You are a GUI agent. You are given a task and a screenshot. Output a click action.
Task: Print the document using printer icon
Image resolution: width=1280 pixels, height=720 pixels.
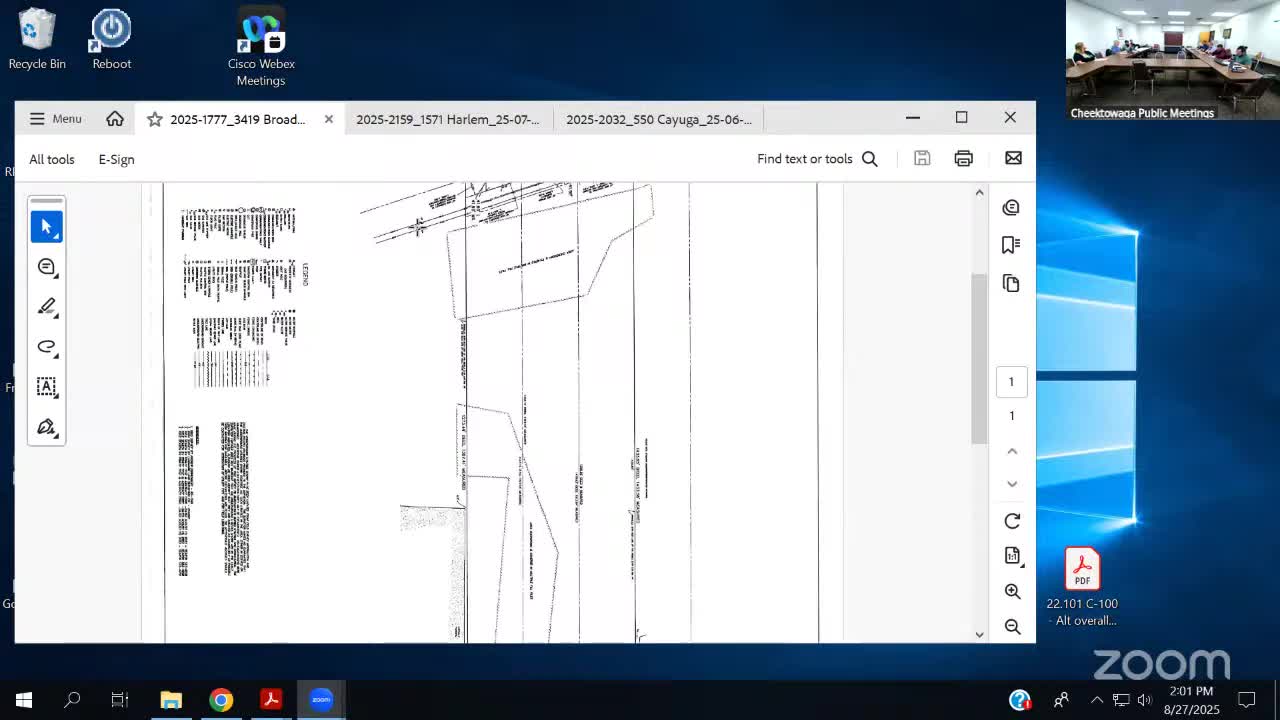coord(963,159)
